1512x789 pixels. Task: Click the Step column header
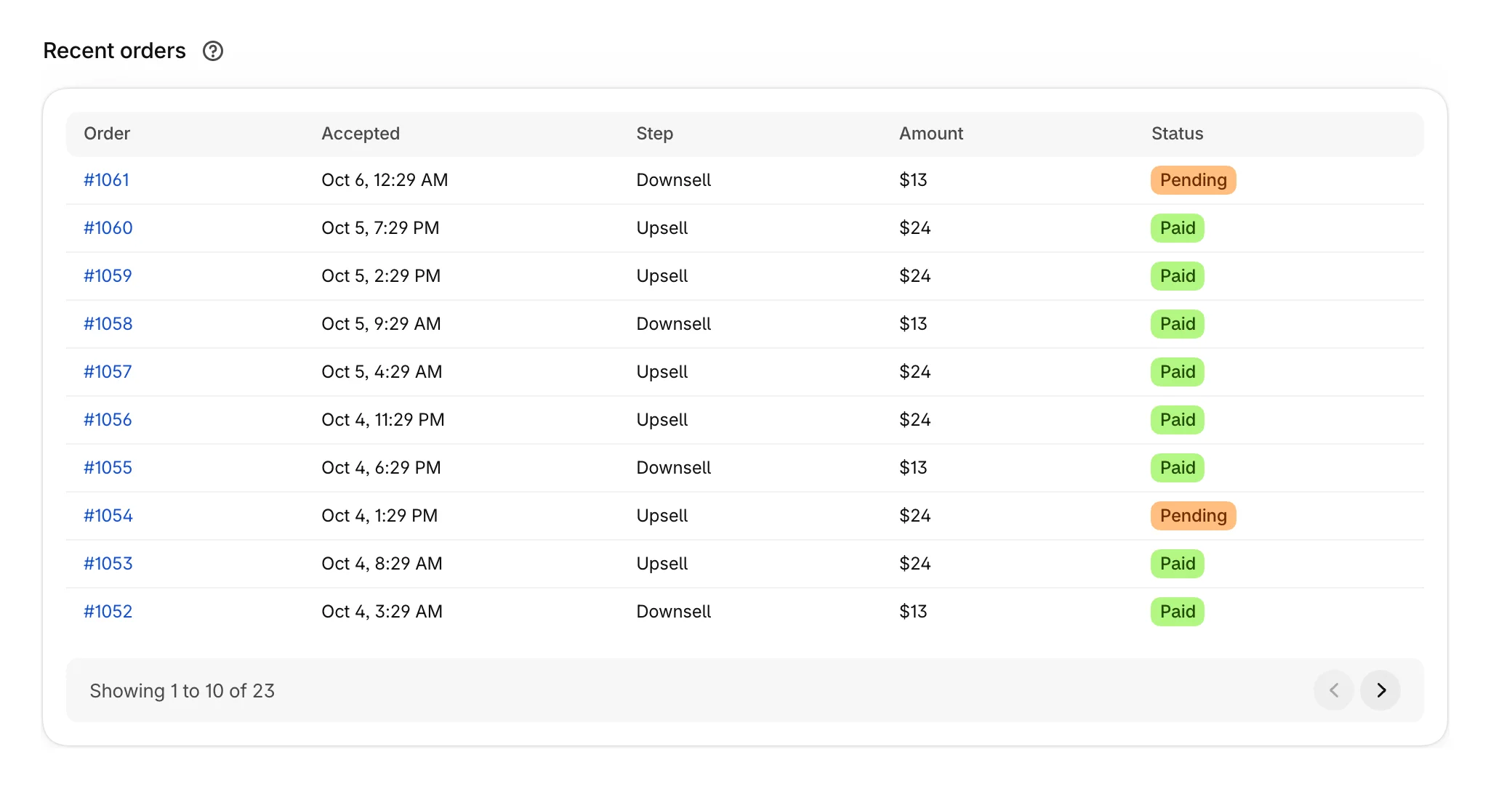click(x=655, y=134)
